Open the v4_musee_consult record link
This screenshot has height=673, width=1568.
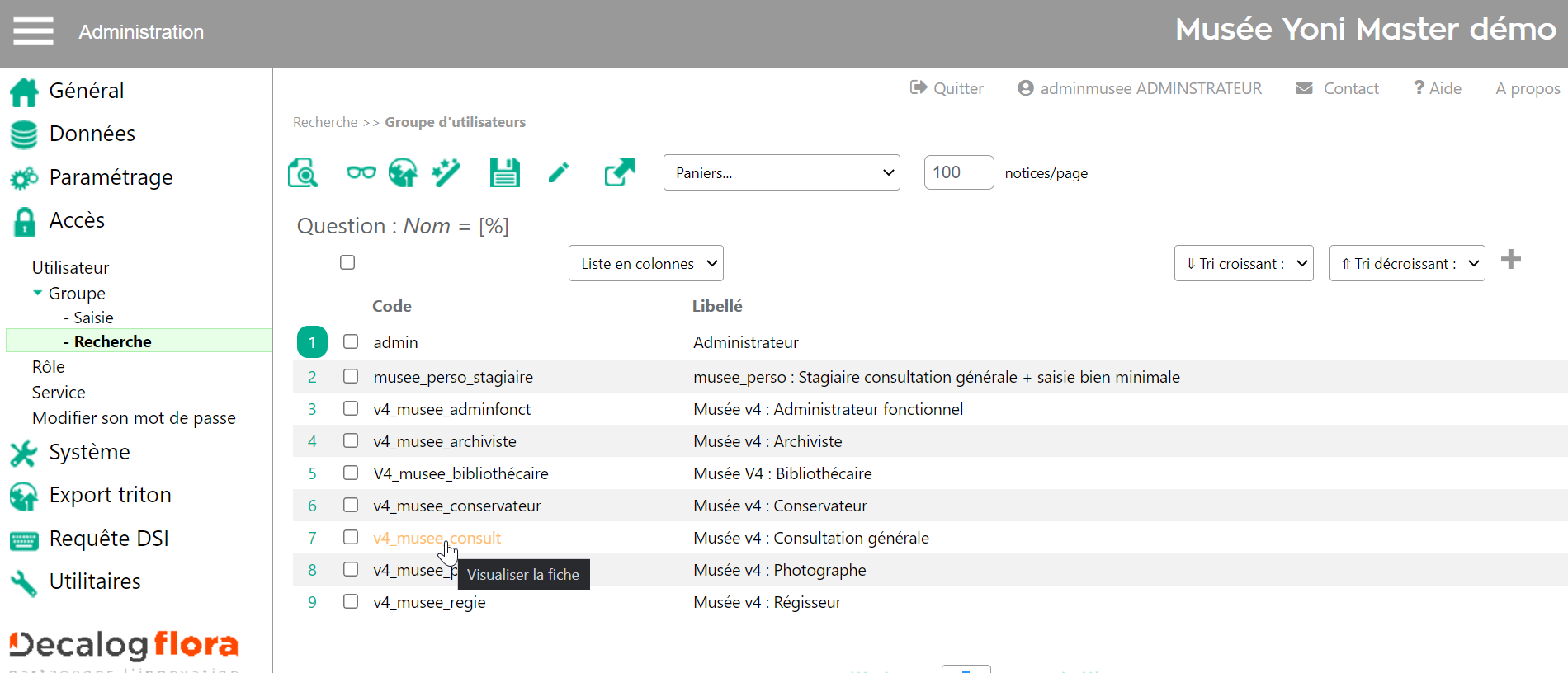click(437, 538)
